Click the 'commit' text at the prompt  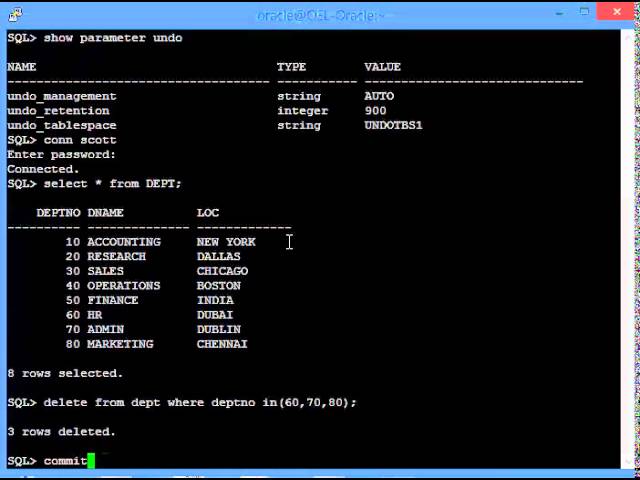point(65,461)
